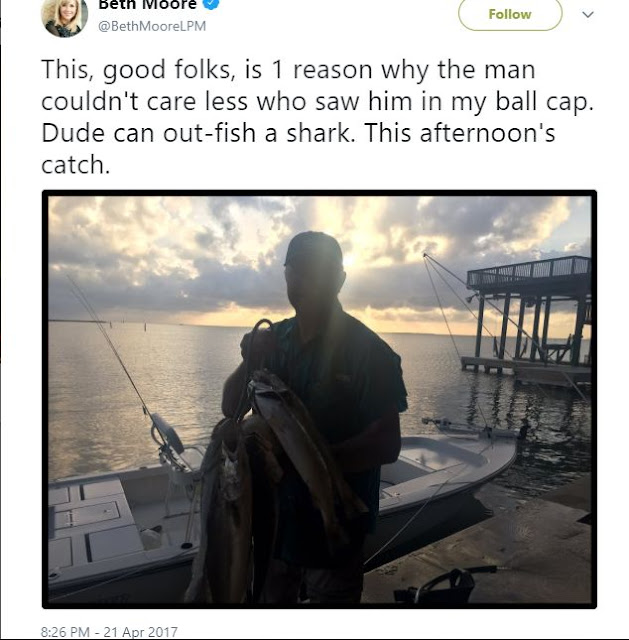Click the blue verified badge
Image resolution: width=629 pixels, height=640 pixels.
pos(211,4)
